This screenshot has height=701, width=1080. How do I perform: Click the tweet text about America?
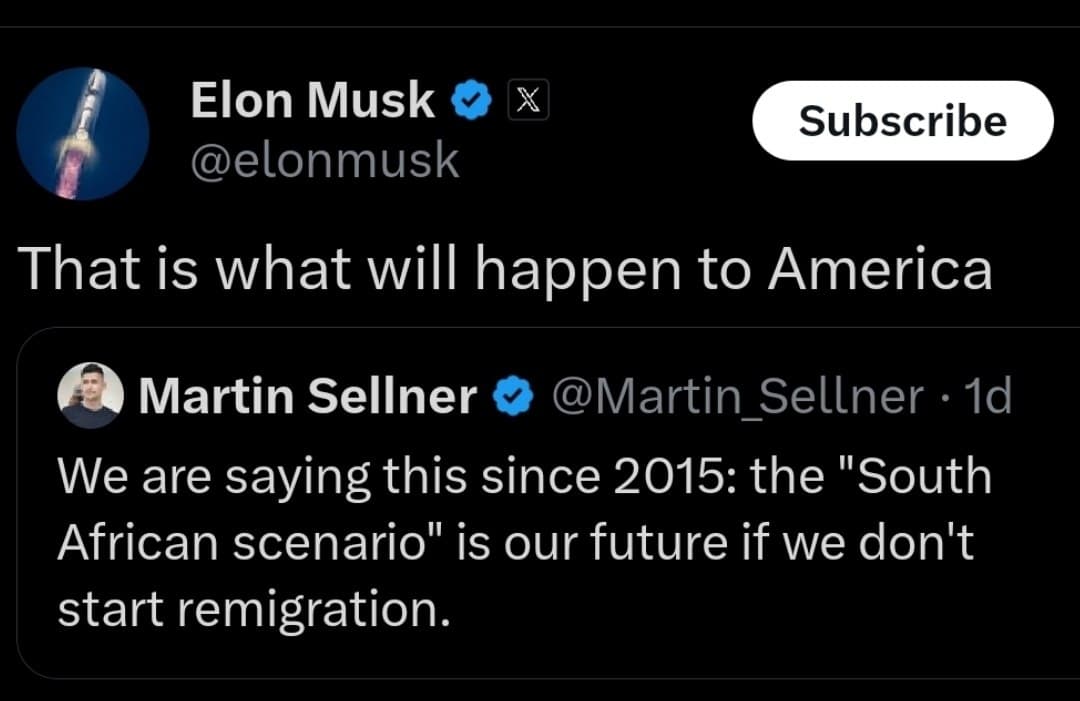505,267
